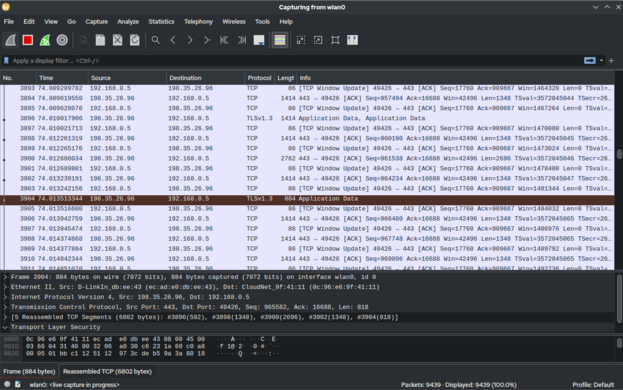The width and height of the screenshot is (623, 390).
Task: Open the Tools menu
Action: [x=262, y=21]
